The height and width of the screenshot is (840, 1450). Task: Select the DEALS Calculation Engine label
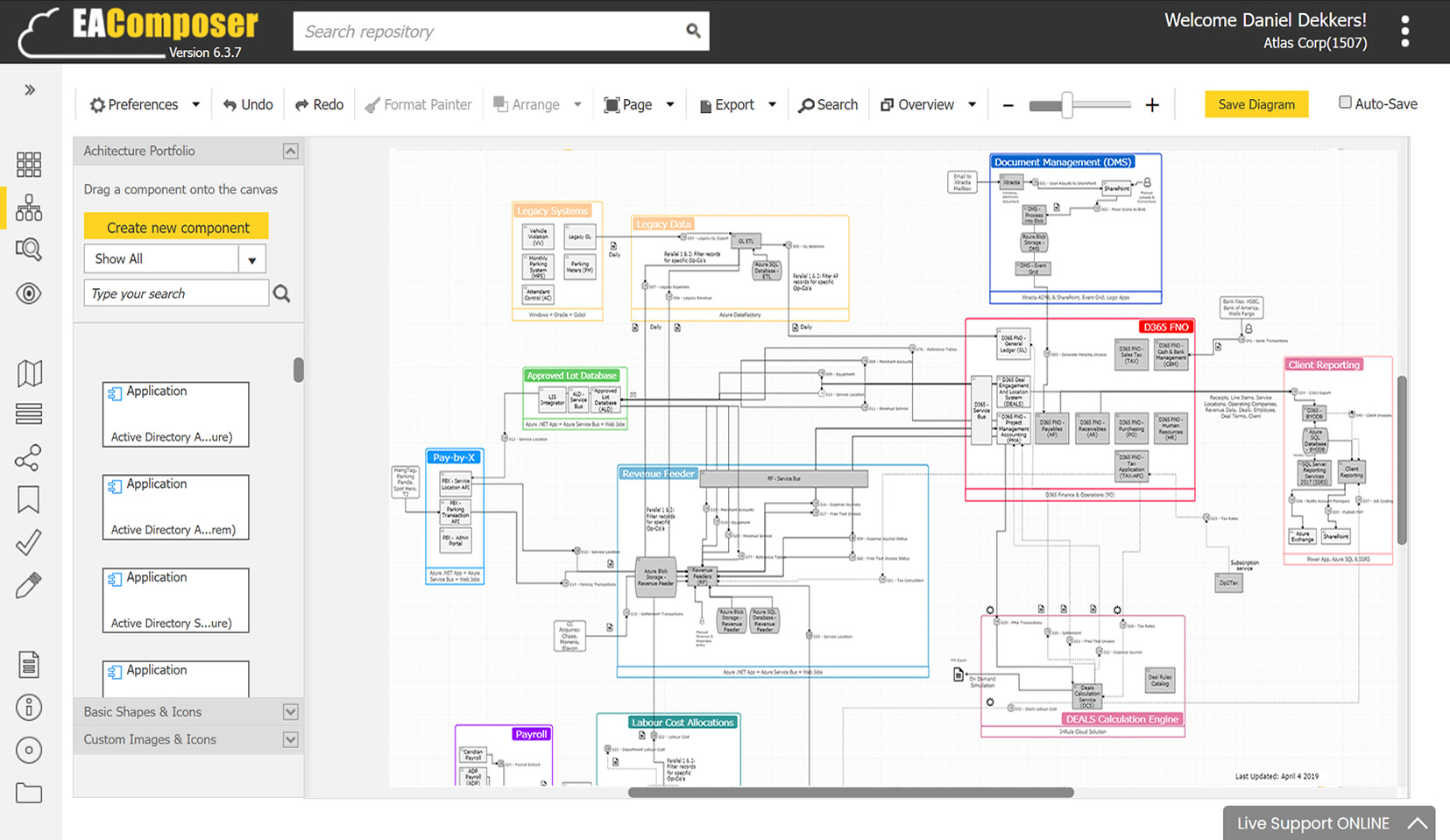[x=1122, y=719]
